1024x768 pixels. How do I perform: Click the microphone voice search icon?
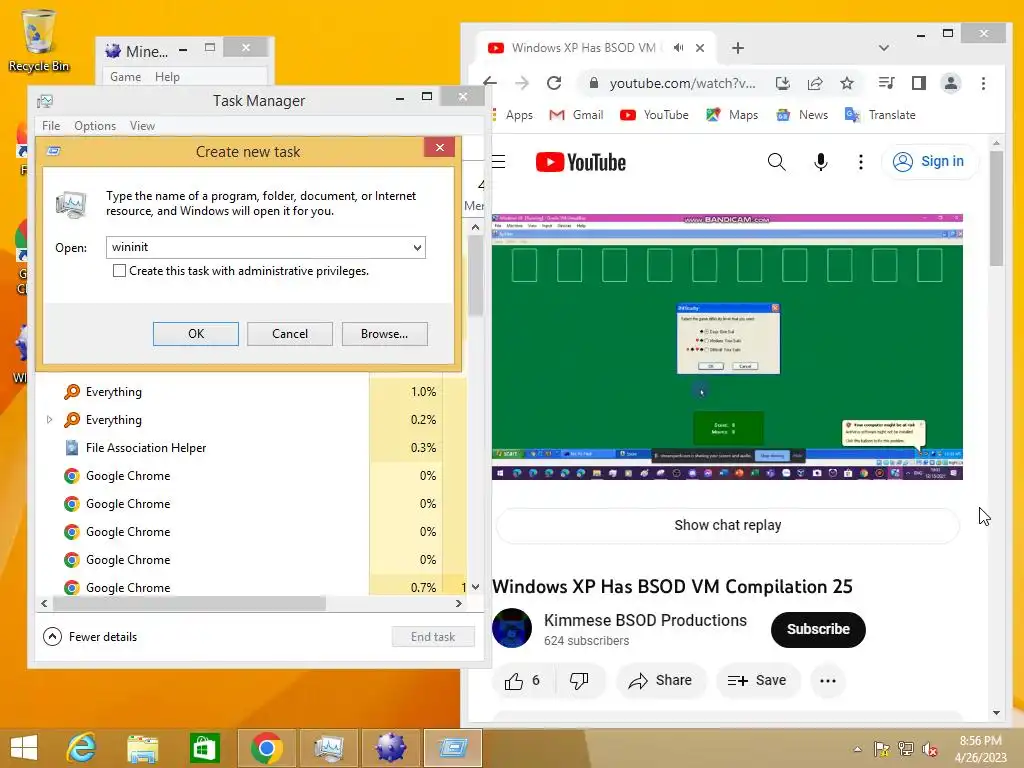pyautogui.click(x=821, y=162)
